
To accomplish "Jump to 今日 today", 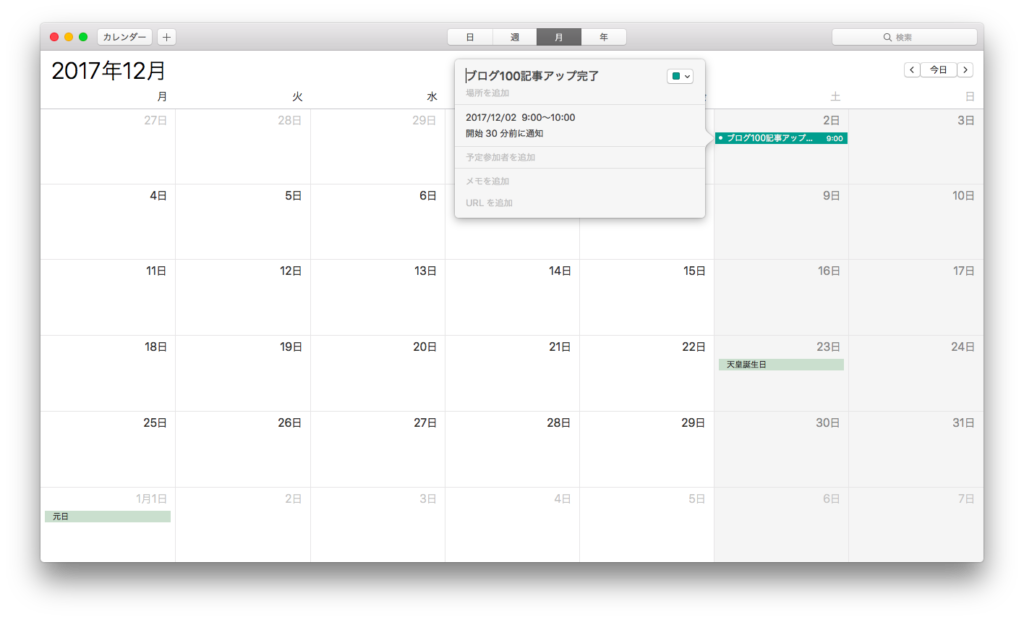I will pos(938,70).
